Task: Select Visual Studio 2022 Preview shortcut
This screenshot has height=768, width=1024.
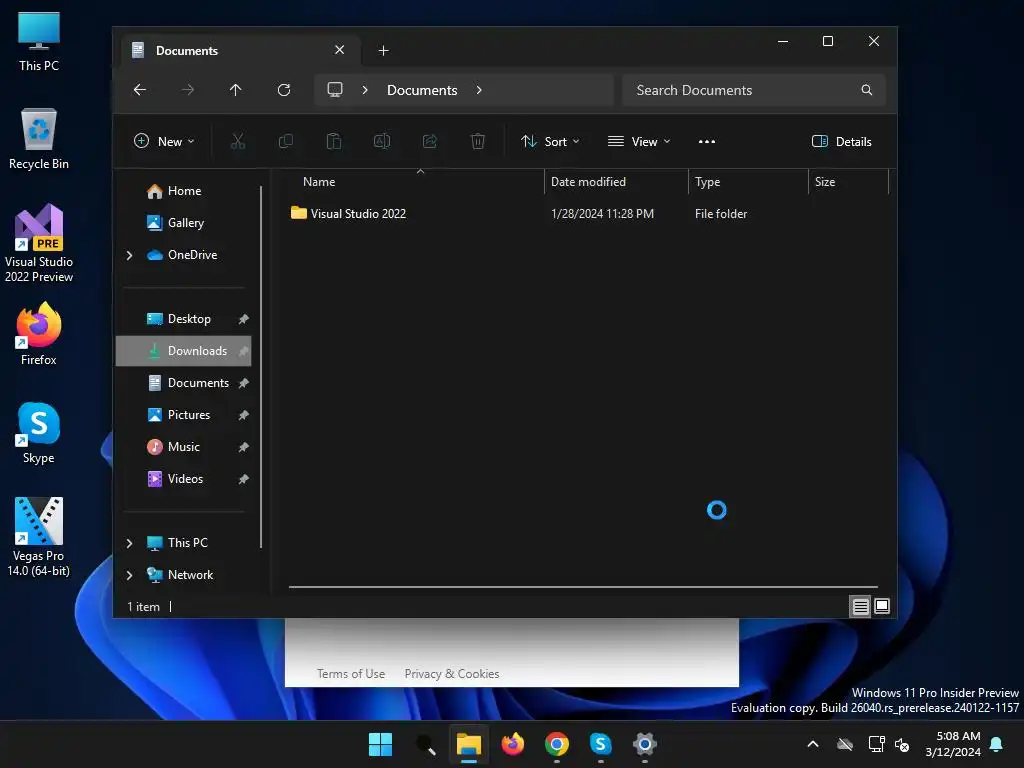Action: tap(39, 243)
